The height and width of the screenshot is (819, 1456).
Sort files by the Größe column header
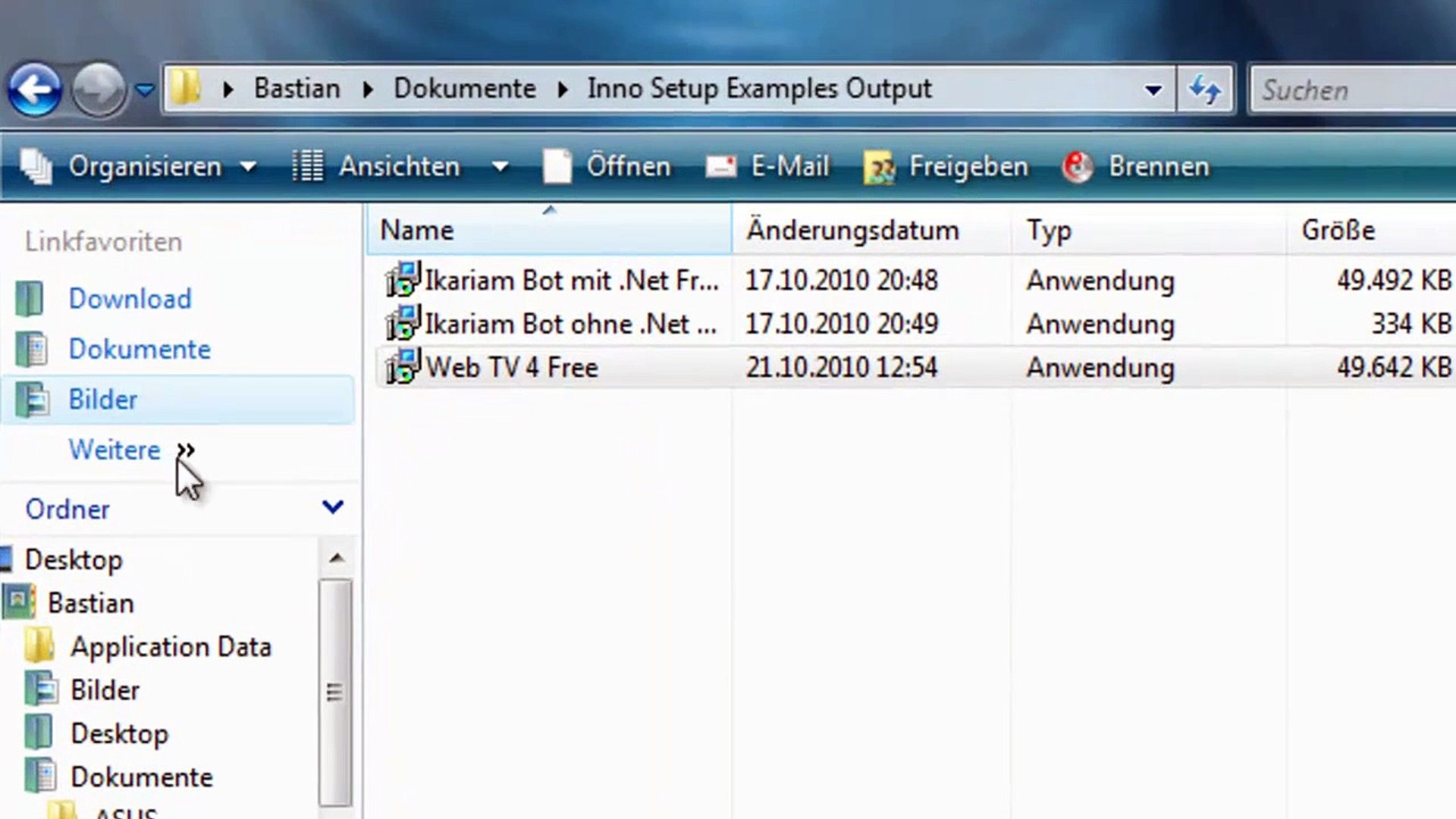(x=1338, y=230)
